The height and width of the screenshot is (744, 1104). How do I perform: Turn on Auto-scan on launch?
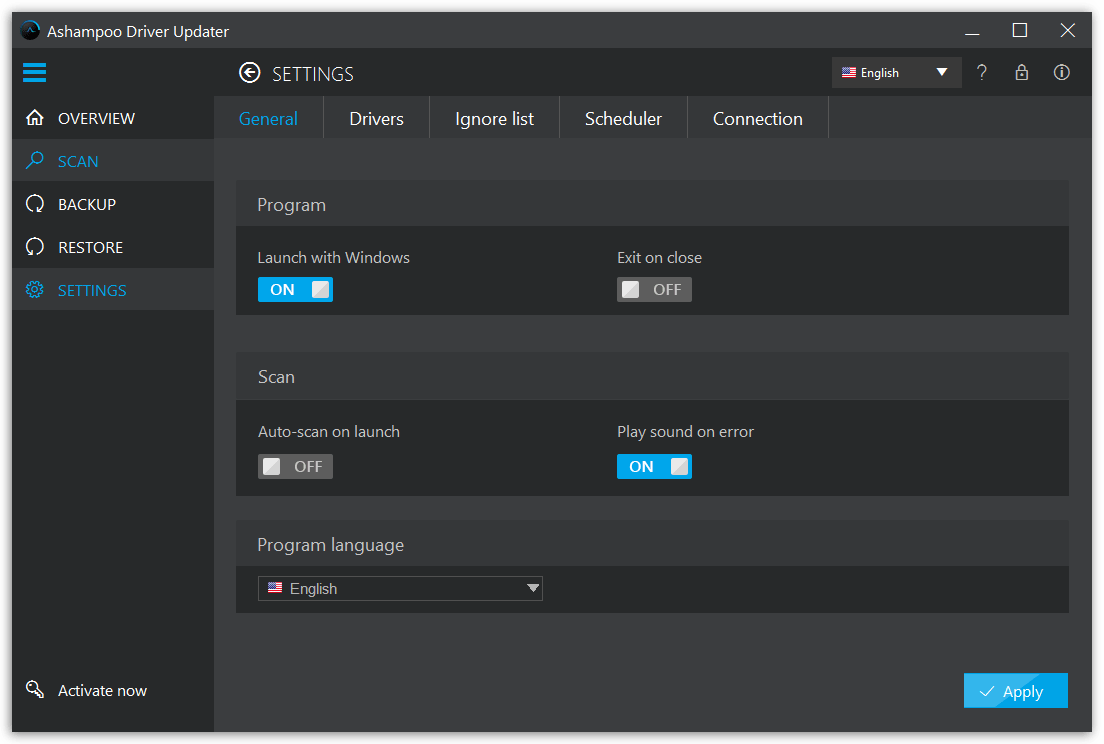tap(295, 466)
